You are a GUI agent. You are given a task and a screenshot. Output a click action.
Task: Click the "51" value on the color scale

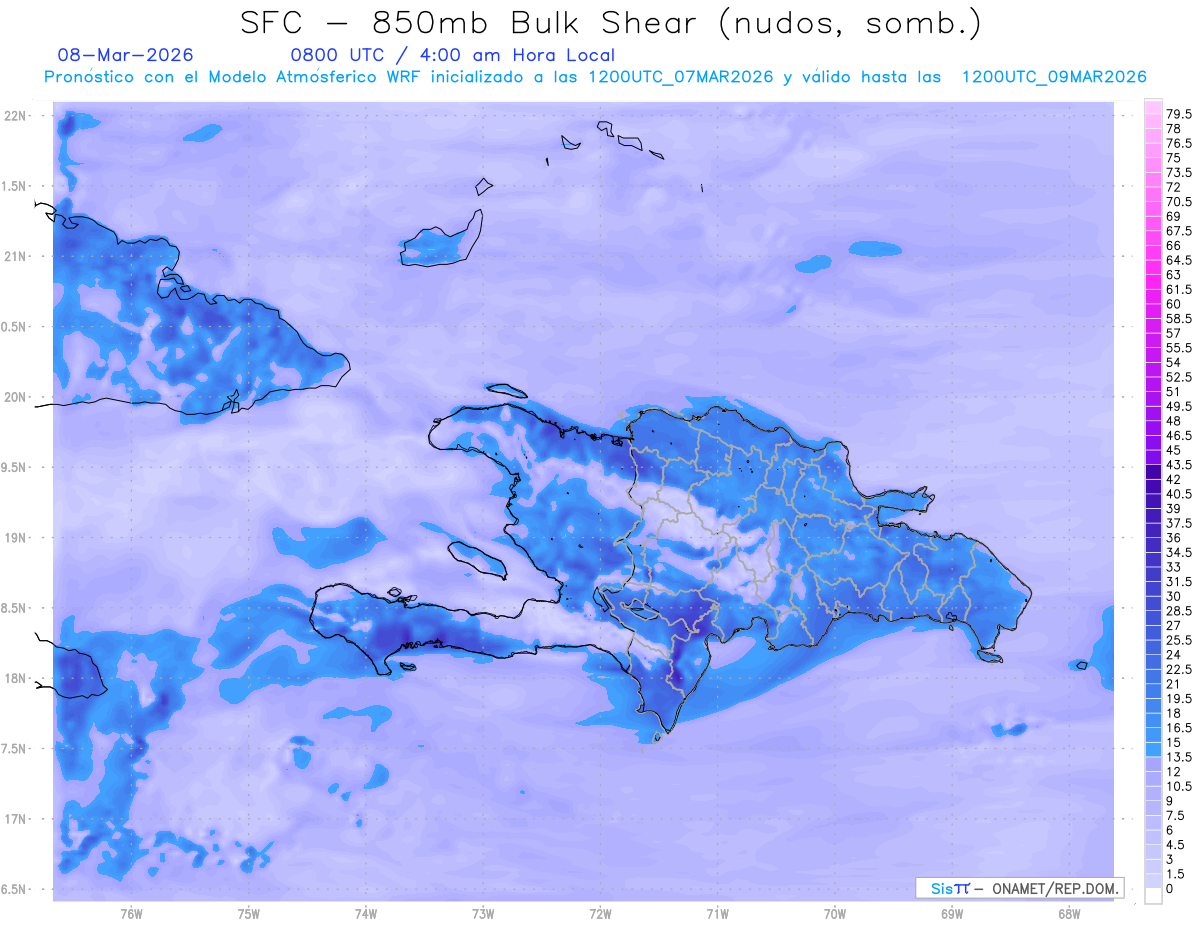click(1174, 391)
